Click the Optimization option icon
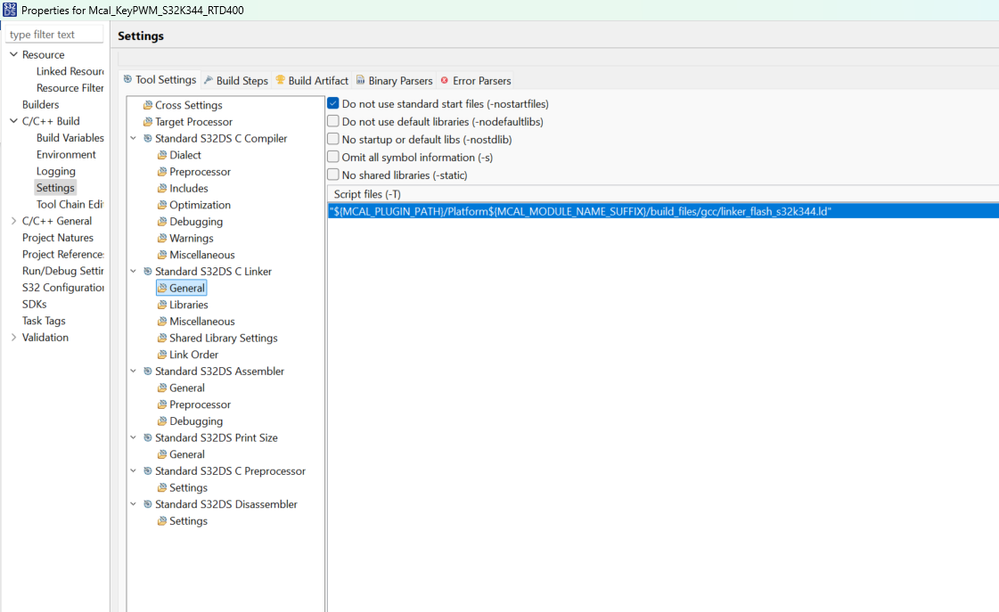The height and width of the screenshot is (612, 999). click(x=162, y=204)
